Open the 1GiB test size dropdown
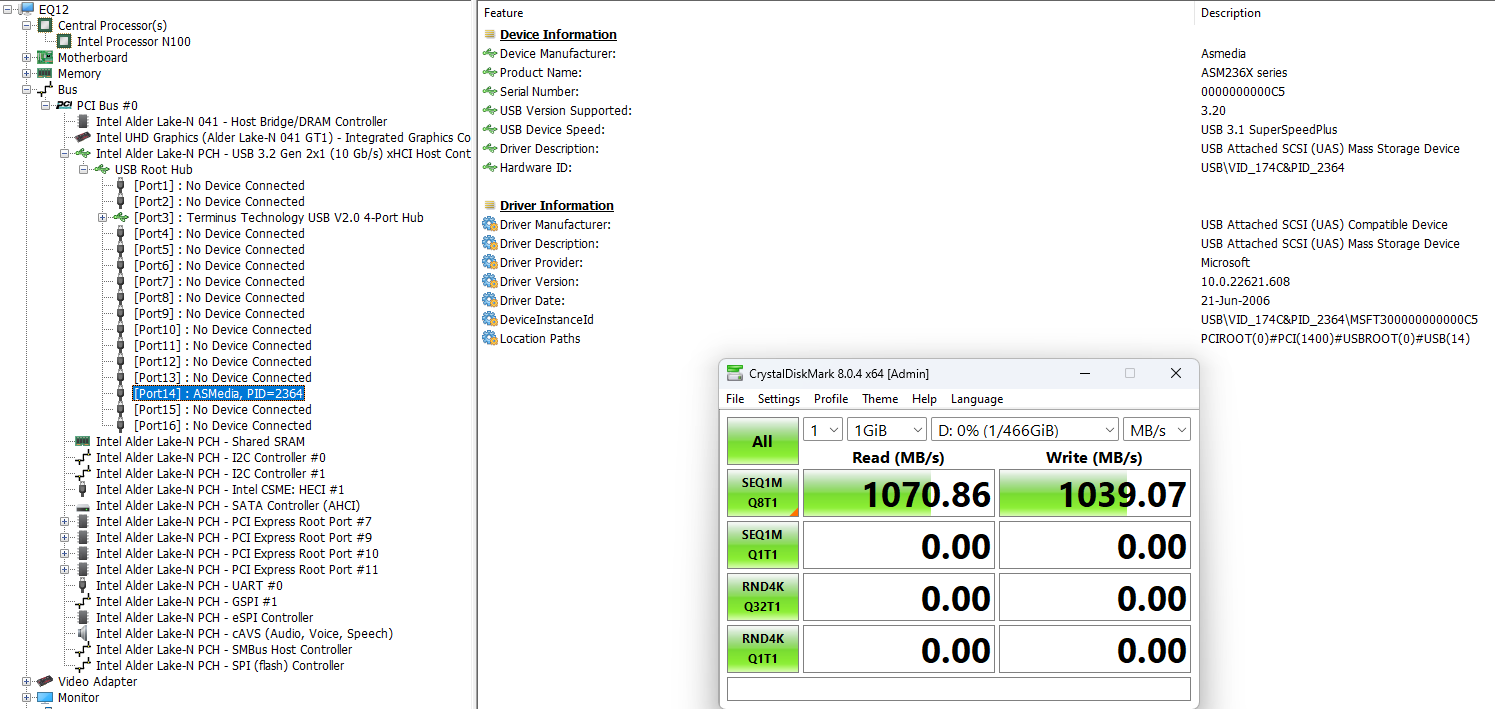 coord(887,429)
